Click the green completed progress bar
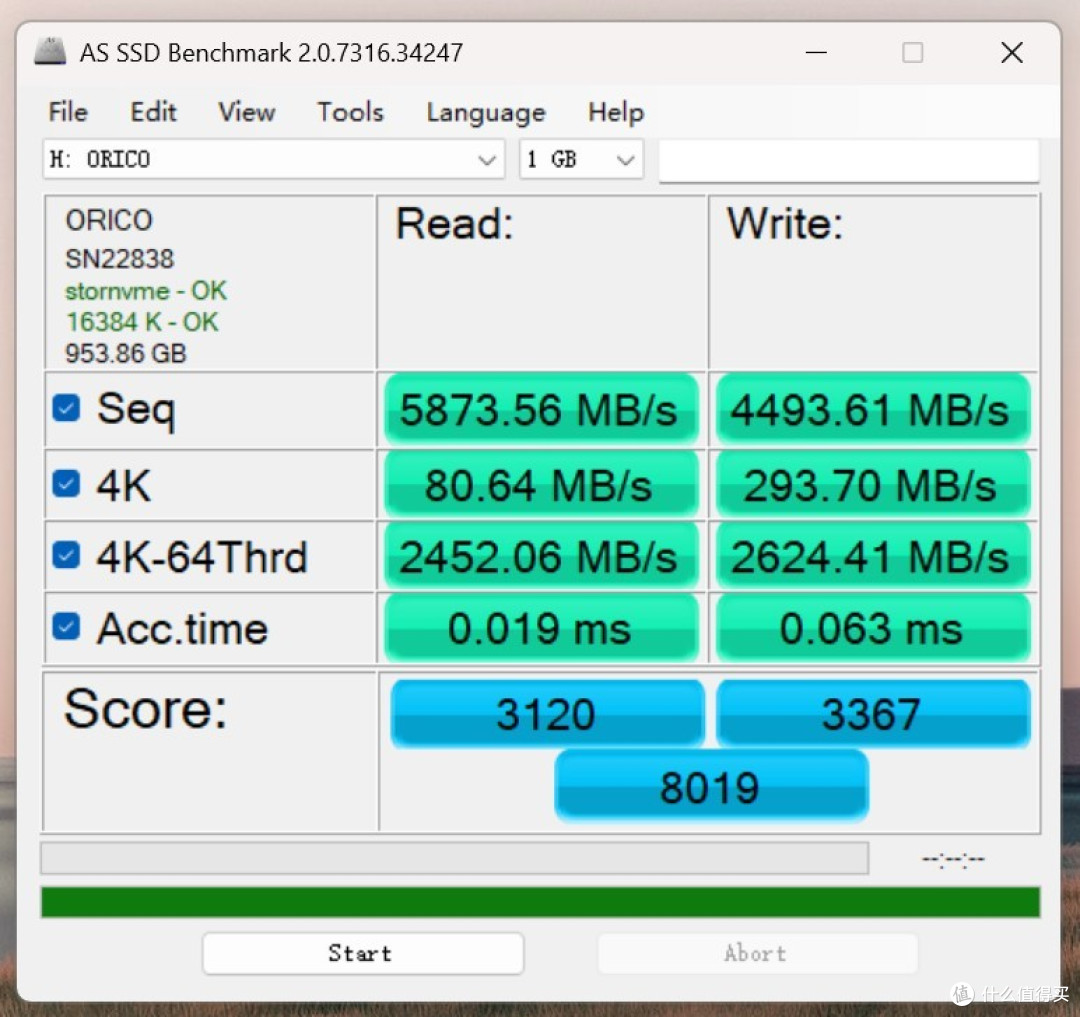The height and width of the screenshot is (1017, 1080). point(541,902)
